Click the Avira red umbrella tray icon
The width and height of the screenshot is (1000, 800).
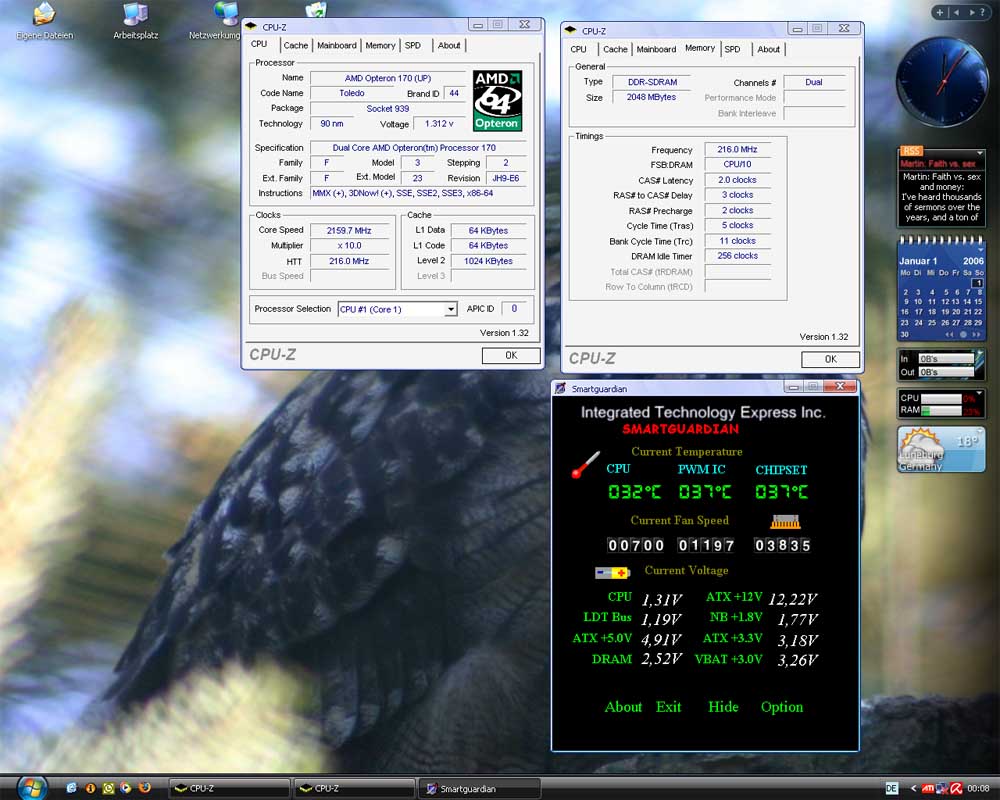pyautogui.click(x=956, y=789)
